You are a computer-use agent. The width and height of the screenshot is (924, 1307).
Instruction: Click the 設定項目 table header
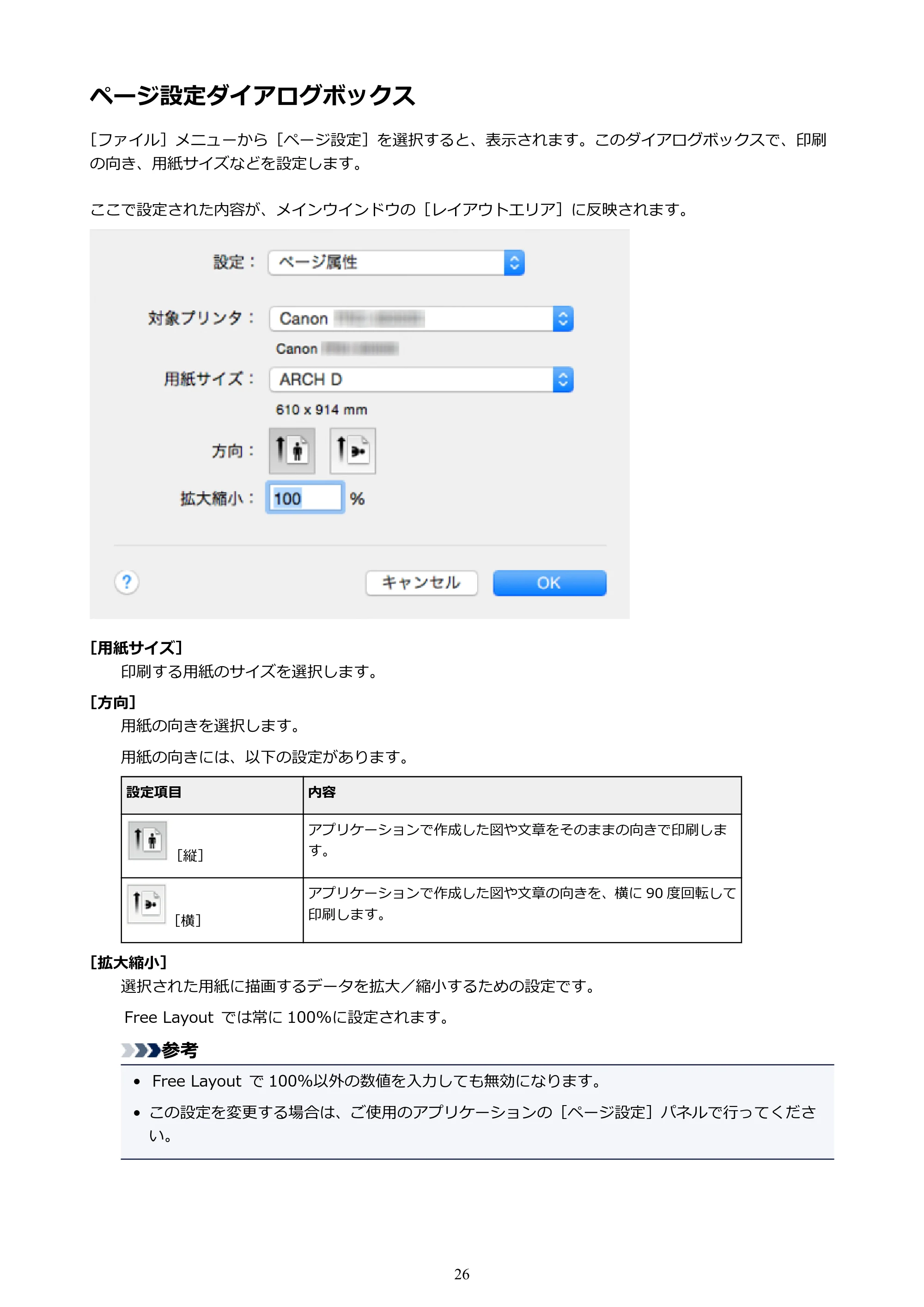coord(154,792)
